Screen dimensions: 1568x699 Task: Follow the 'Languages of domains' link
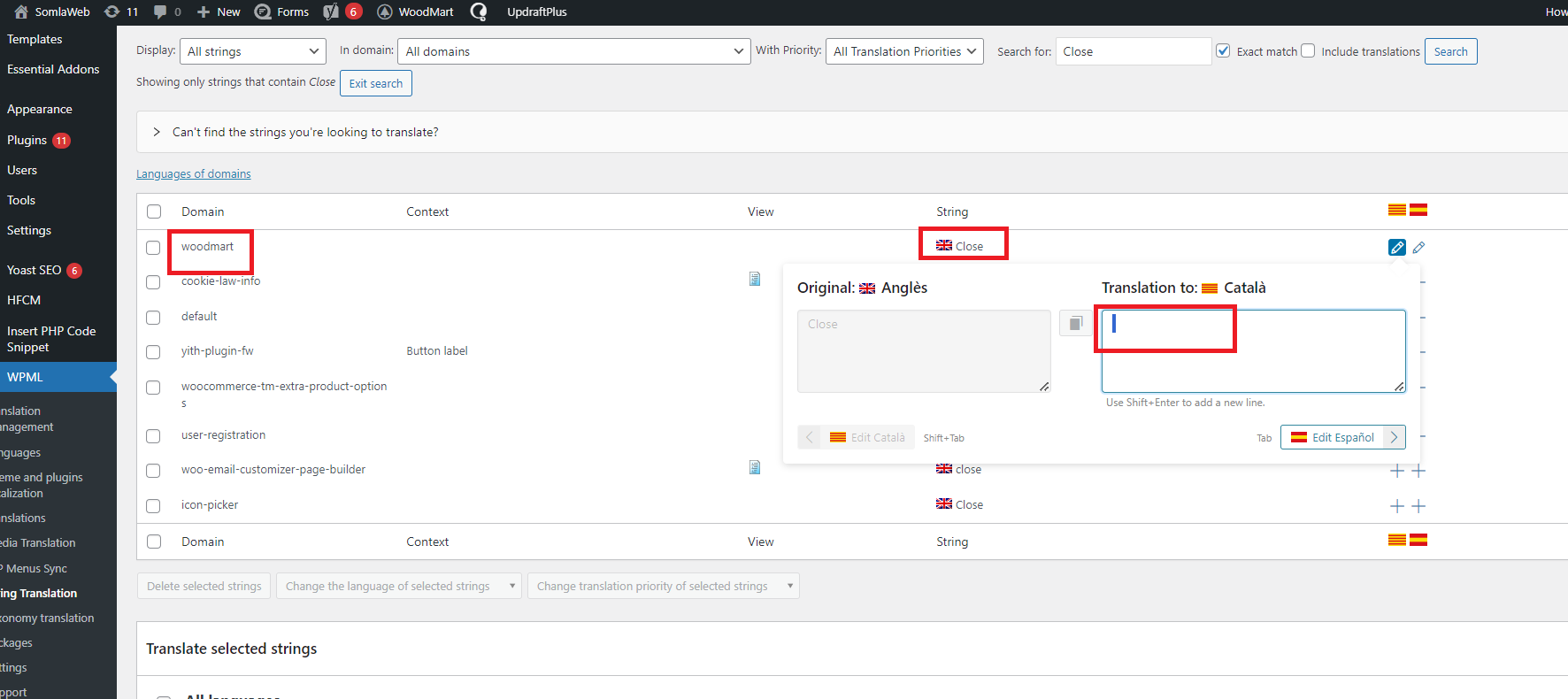pos(193,174)
